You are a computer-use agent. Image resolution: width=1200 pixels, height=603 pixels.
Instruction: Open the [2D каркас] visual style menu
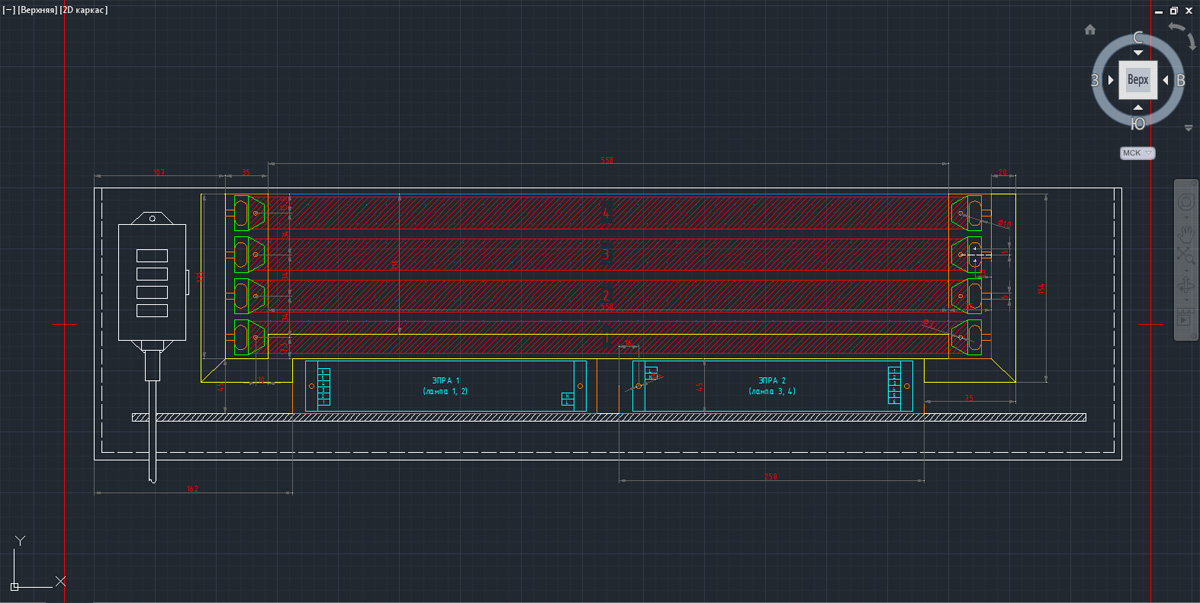tap(84, 10)
